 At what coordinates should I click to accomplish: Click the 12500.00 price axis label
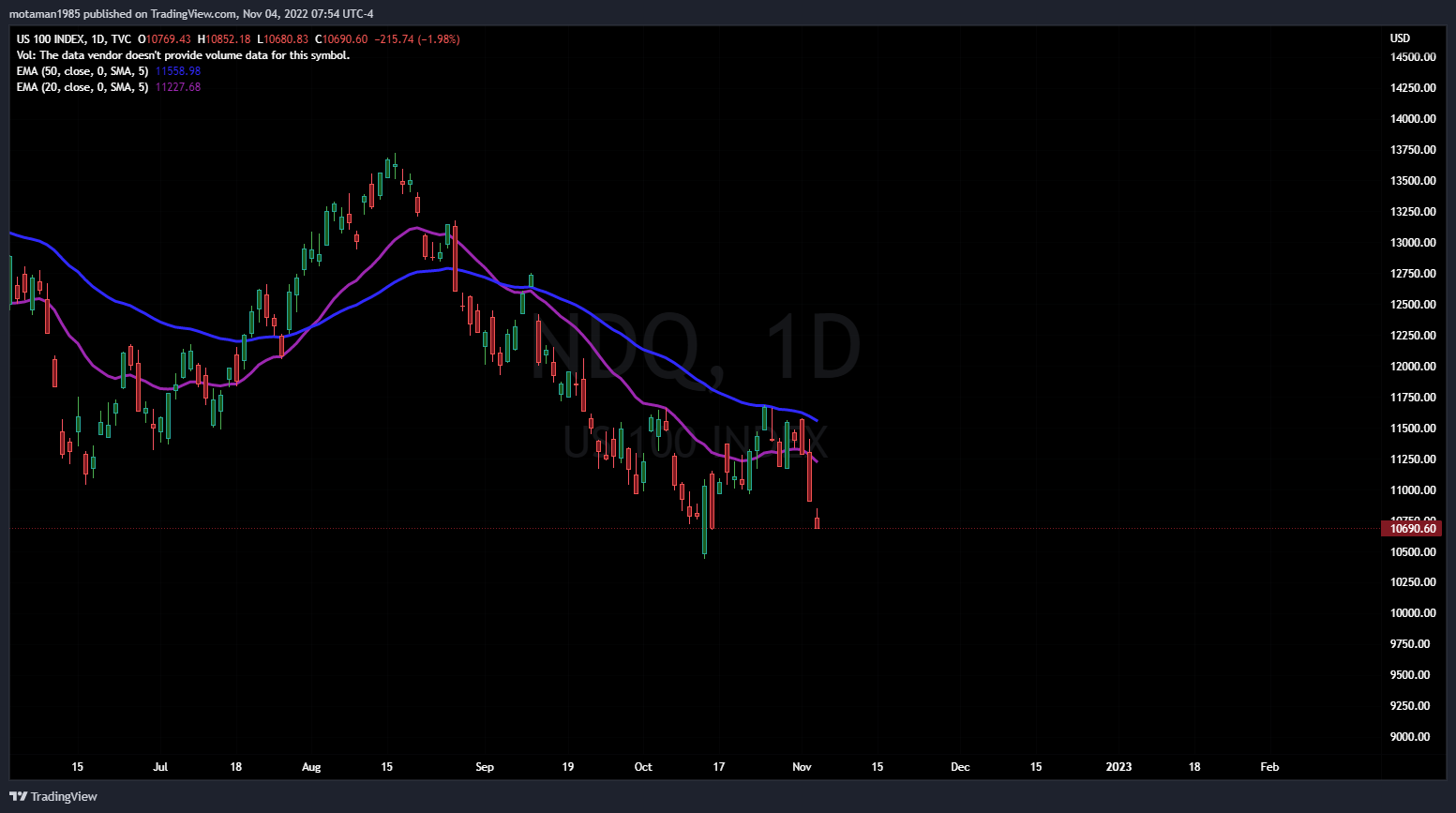pos(1413,305)
